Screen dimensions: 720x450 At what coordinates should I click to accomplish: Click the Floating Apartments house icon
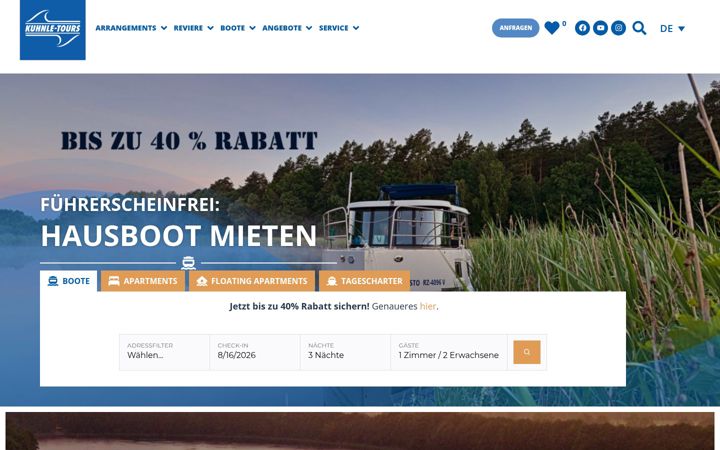tap(202, 281)
